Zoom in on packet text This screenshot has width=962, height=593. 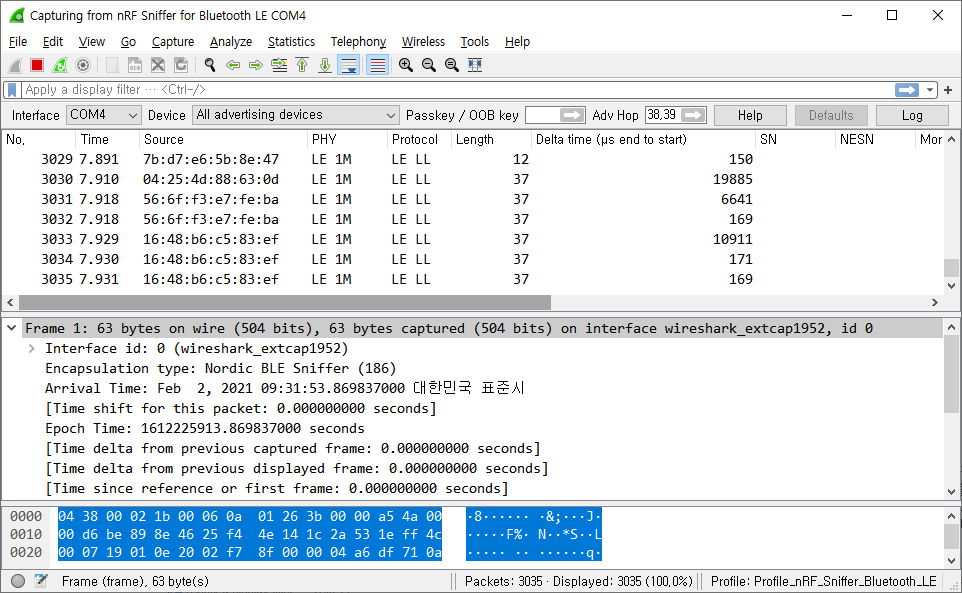(406, 65)
